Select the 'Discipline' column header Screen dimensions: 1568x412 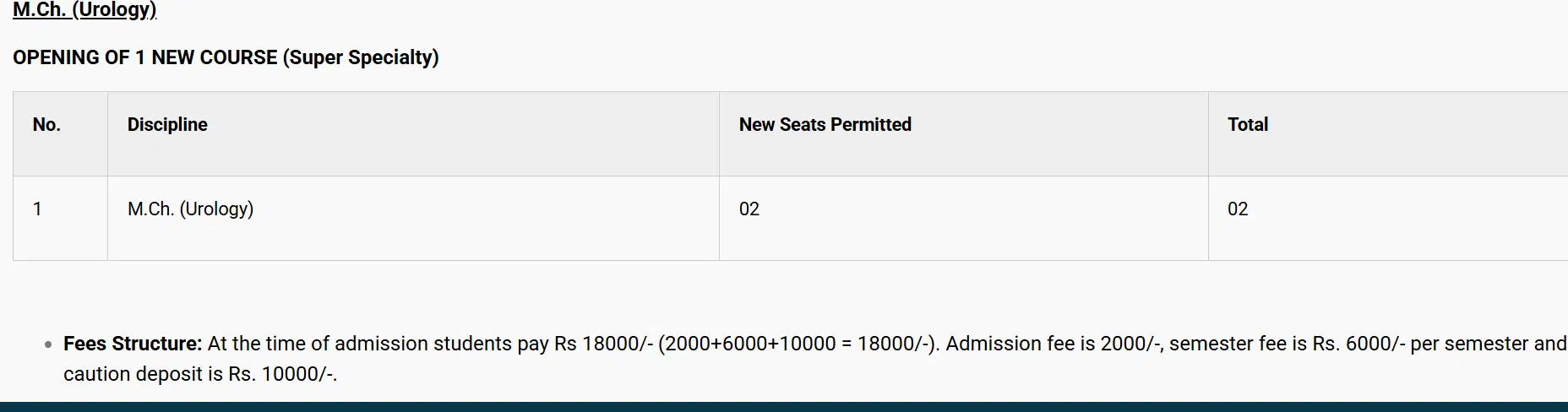(167, 125)
